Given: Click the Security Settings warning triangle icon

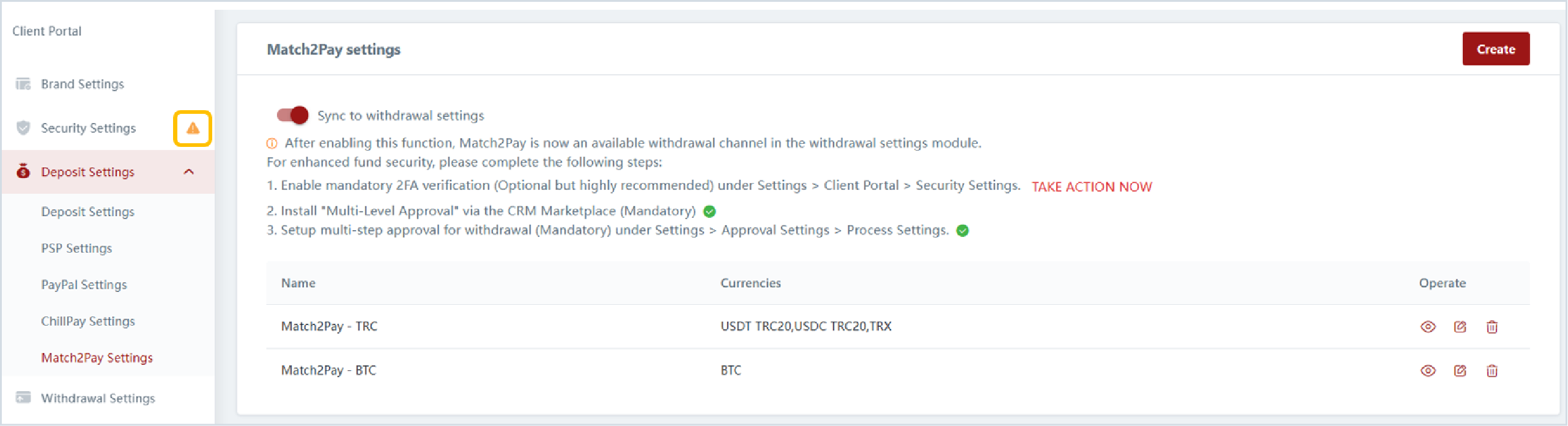Looking at the screenshot, I should point(193,128).
